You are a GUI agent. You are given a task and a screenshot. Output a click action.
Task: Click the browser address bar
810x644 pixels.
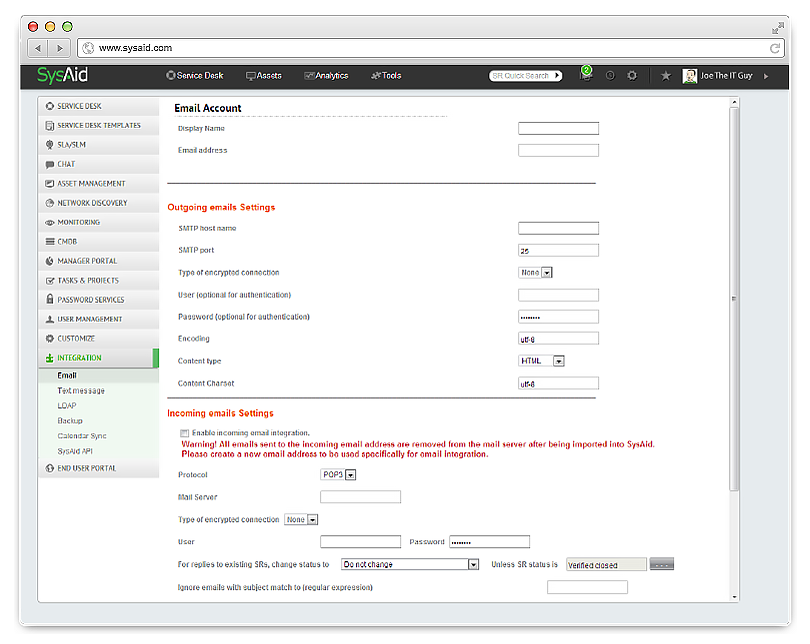point(430,48)
